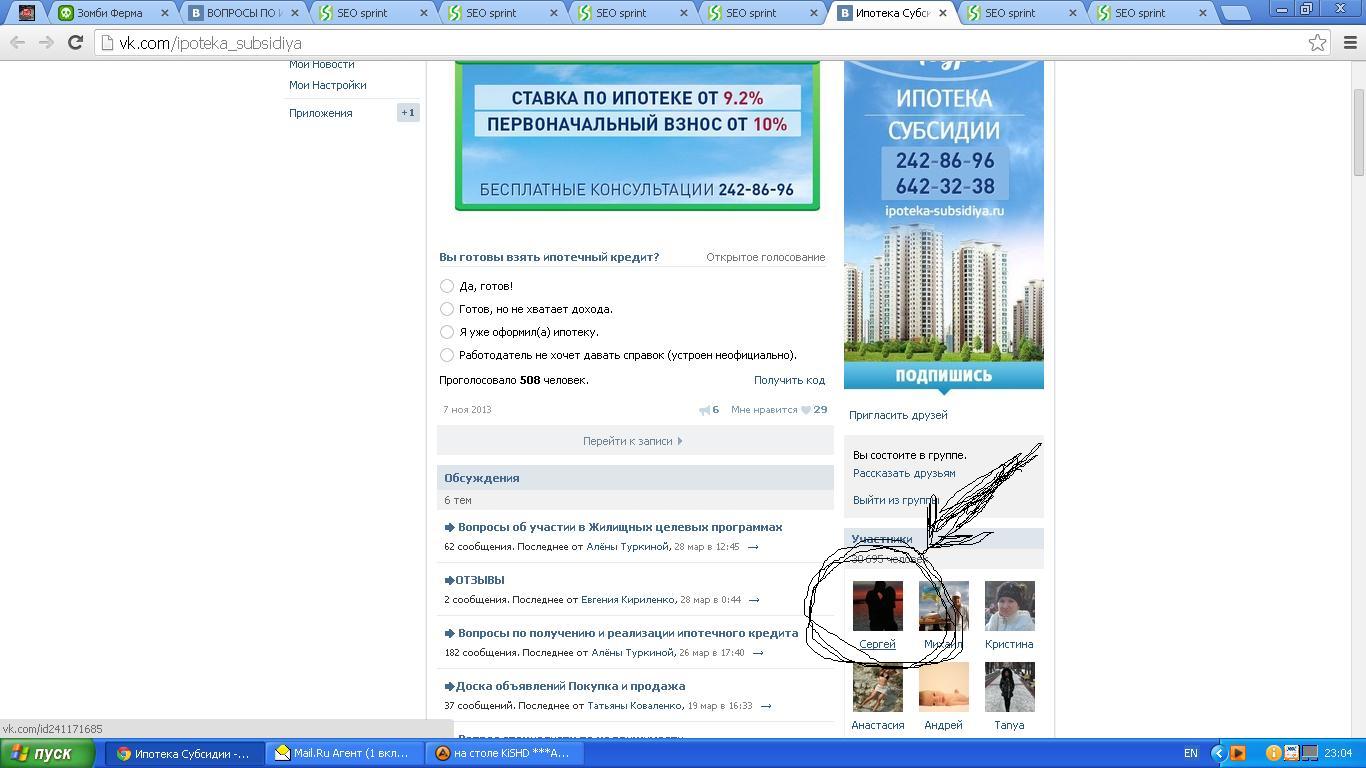Click Получить код link
Viewport: 1366px width, 768px height.
[x=789, y=380]
